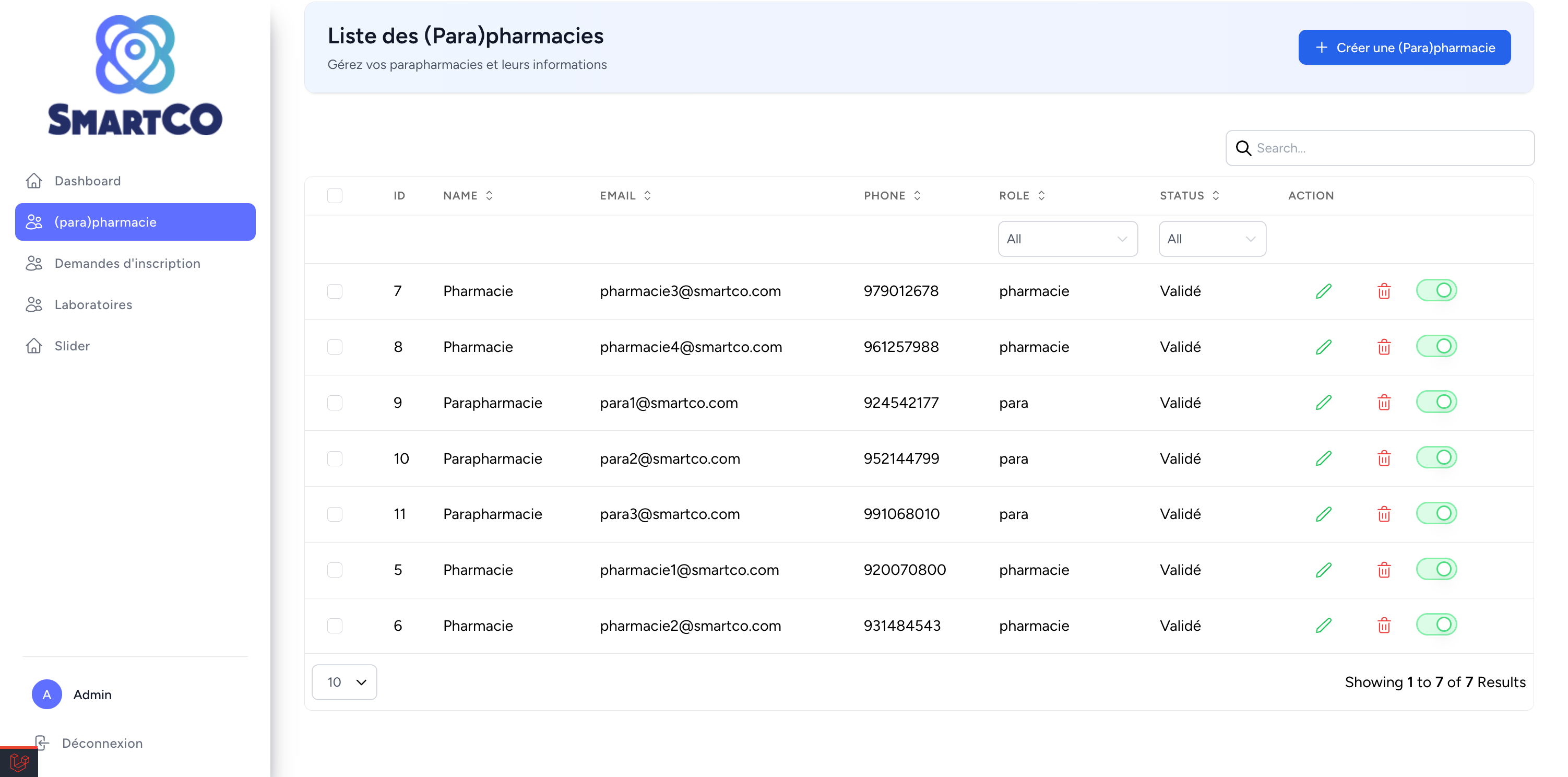Open the Status filter All dropdown

[x=1212, y=239]
